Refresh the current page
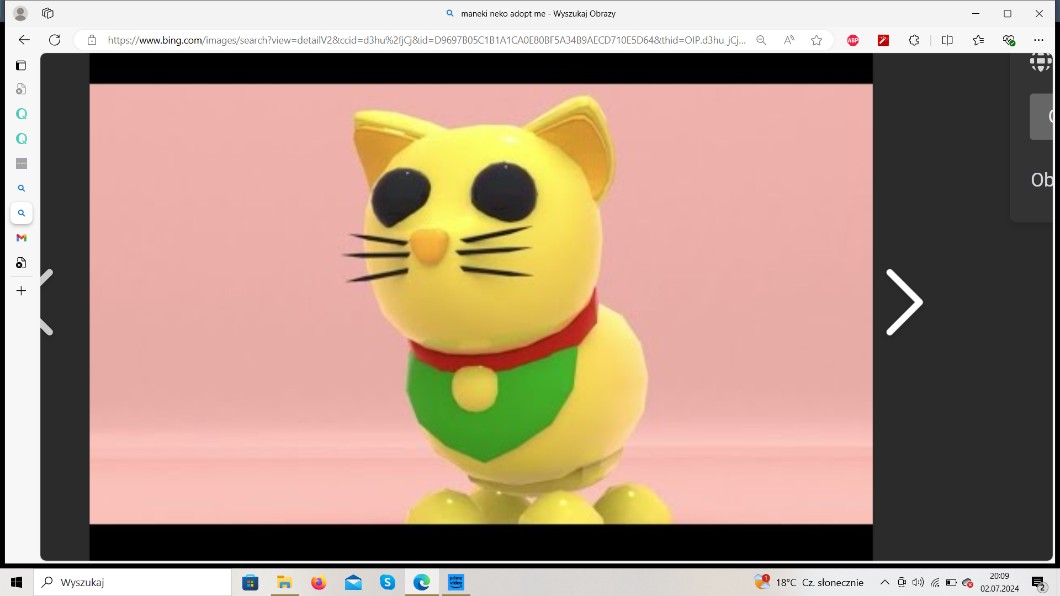The width and height of the screenshot is (1060, 596). click(x=55, y=40)
